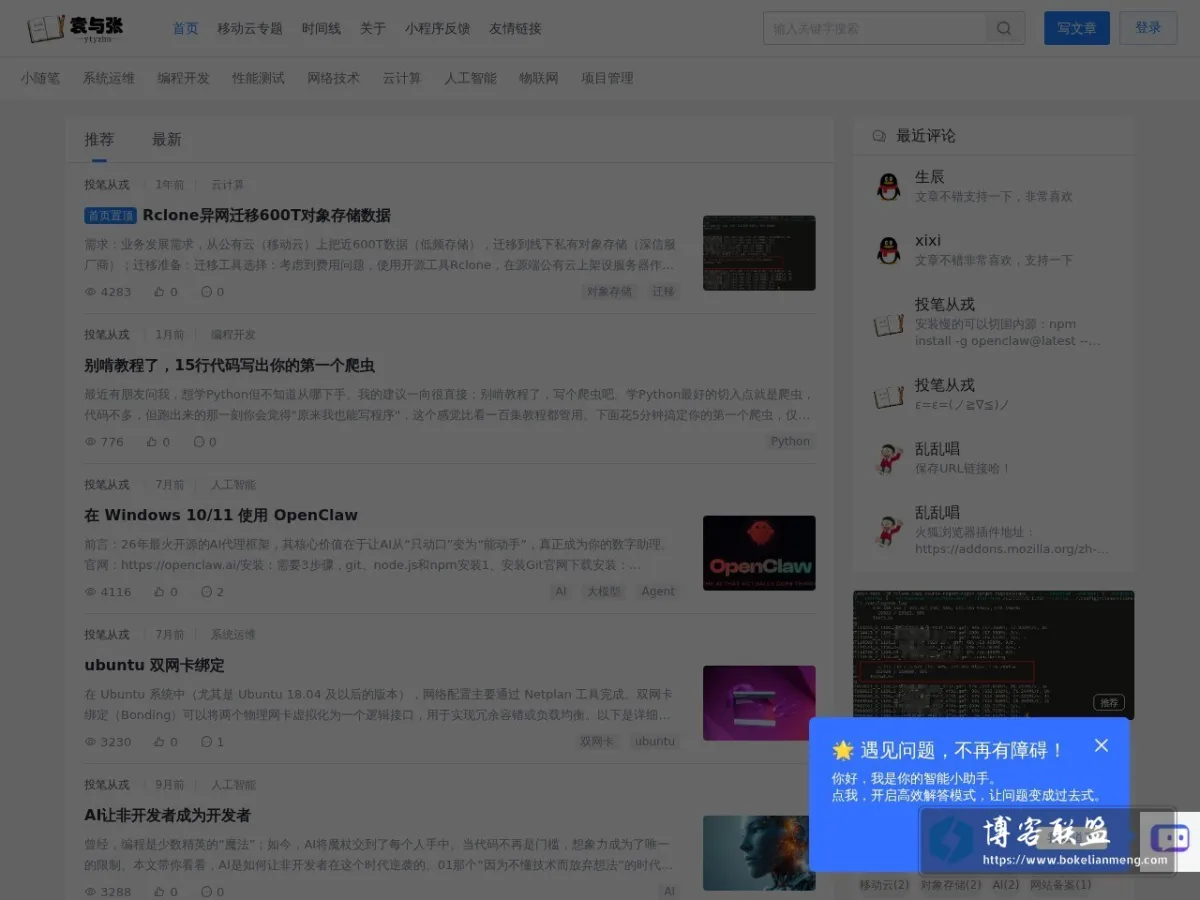Viewport: 1200px width, 900px height.
Task: Click the sidebar recommended terminal image
Action: (x=993, y=654)
